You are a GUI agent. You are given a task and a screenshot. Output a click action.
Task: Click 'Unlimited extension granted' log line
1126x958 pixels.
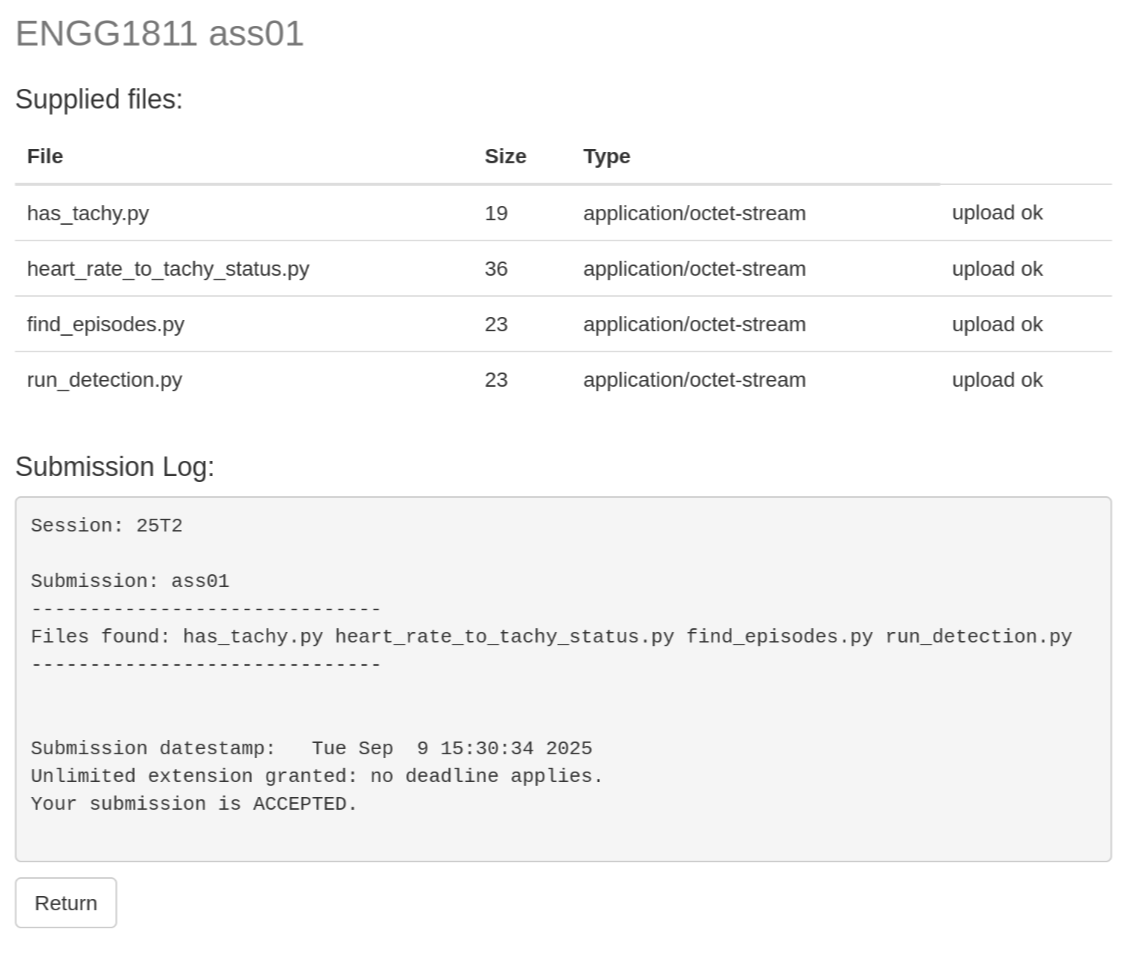[x=316, y=776]
